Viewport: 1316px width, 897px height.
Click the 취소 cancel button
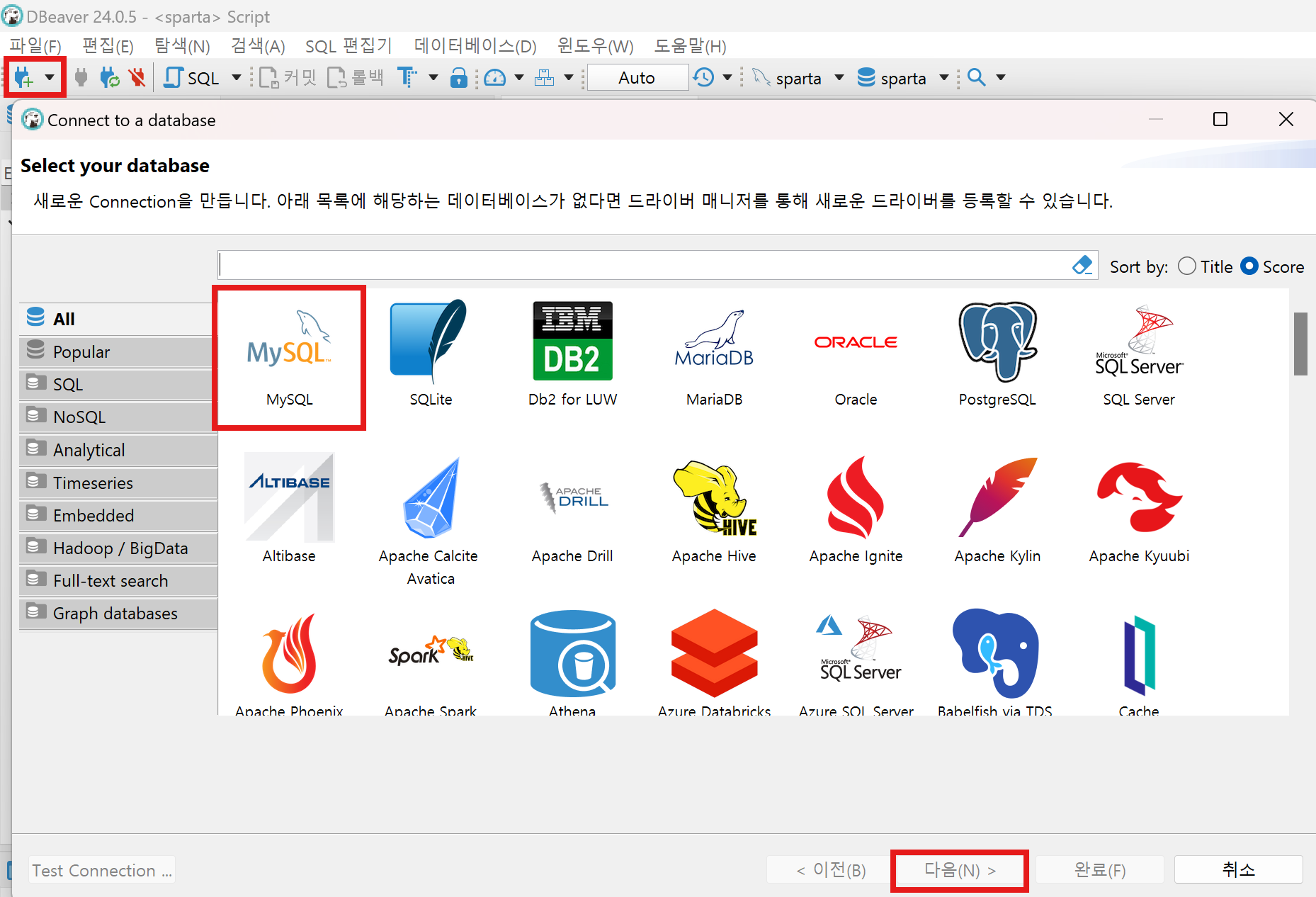[1238, 869]
